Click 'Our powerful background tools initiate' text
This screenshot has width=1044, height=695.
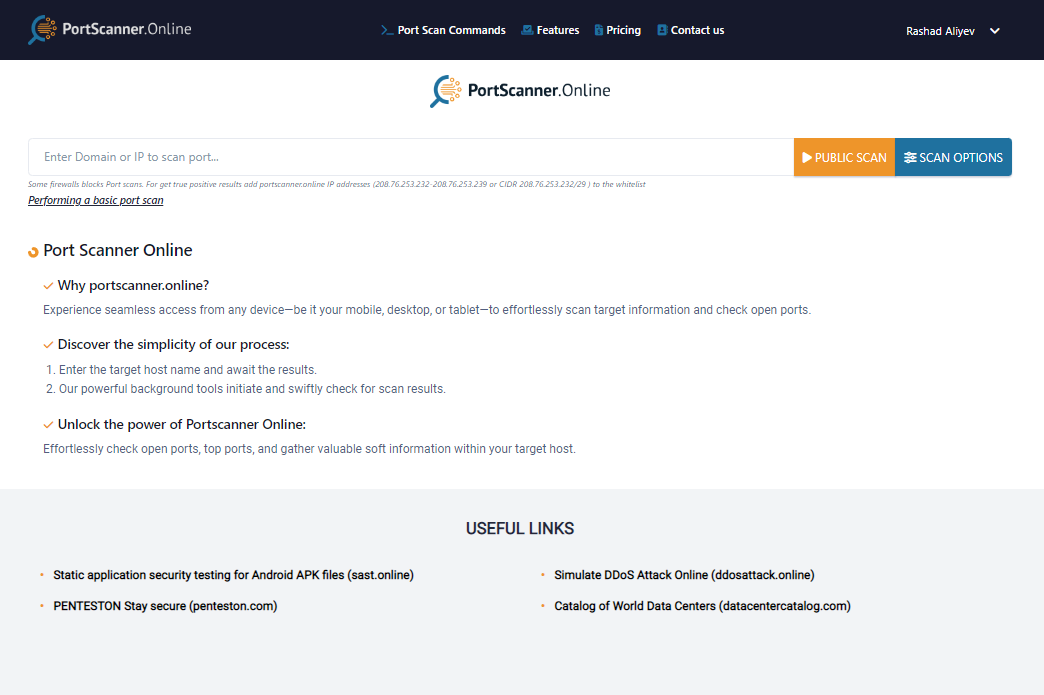pyautogui.click(x=252, y=389)
